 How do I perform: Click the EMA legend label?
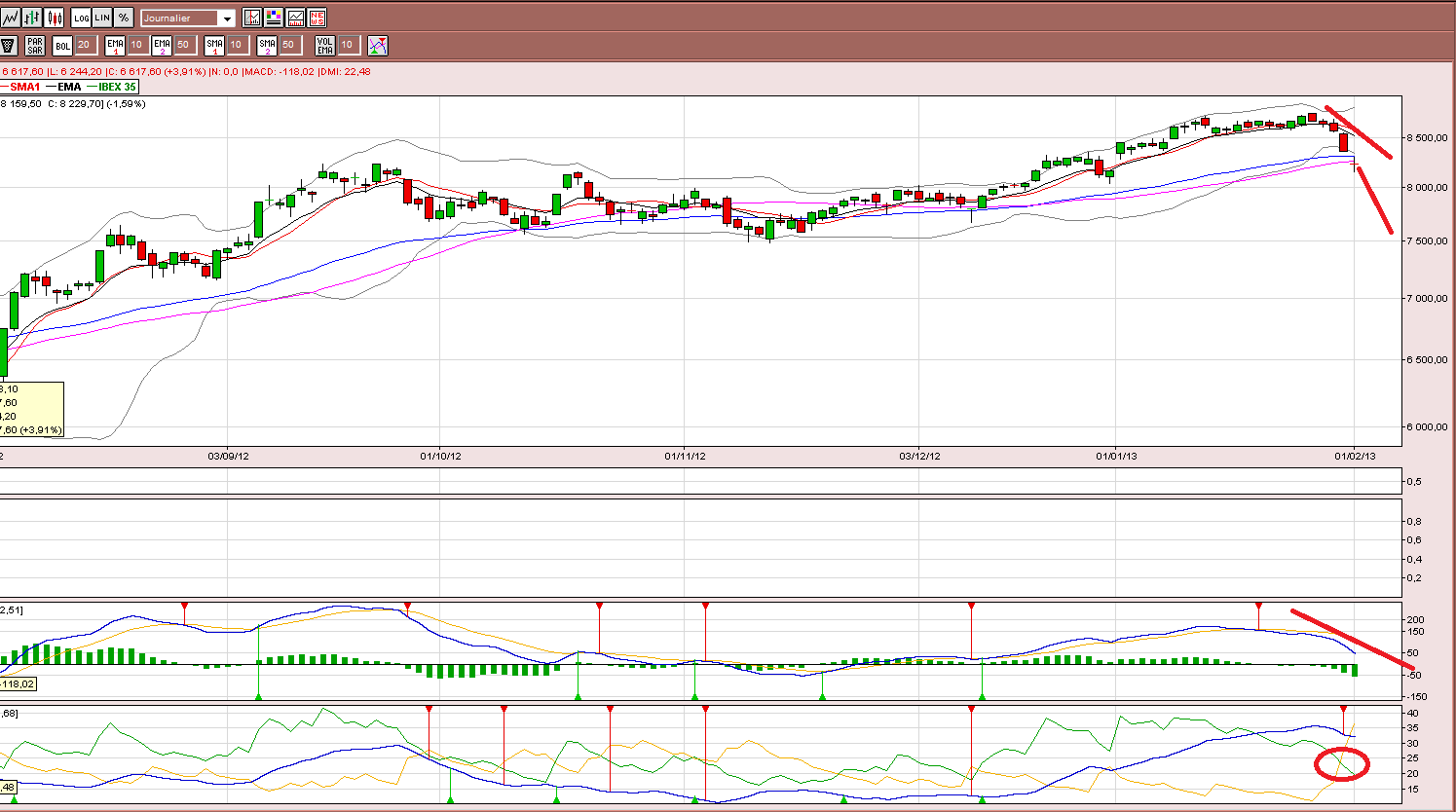click(x=69, y=87)
